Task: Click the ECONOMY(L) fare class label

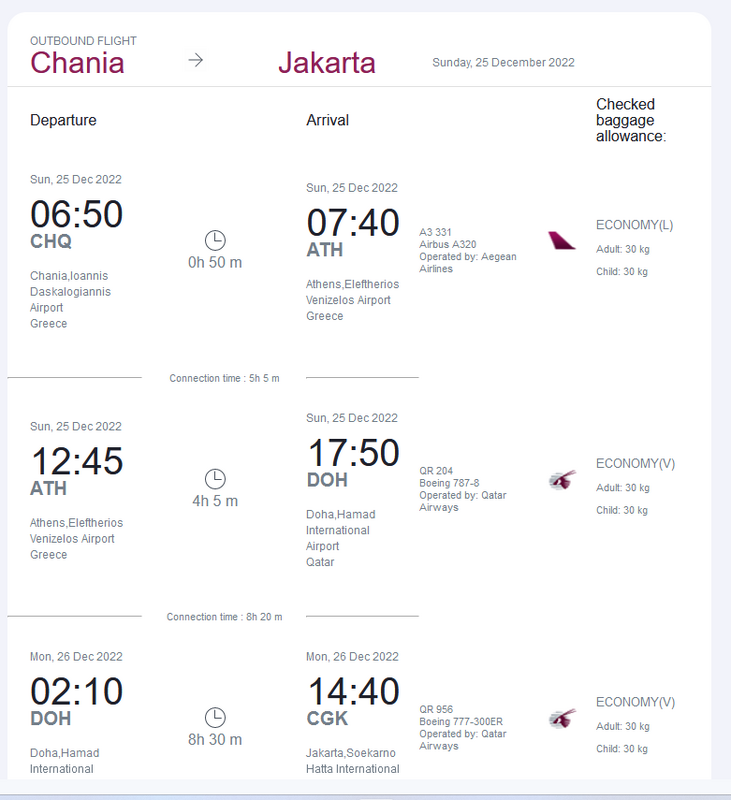Action: pos(634,225)
